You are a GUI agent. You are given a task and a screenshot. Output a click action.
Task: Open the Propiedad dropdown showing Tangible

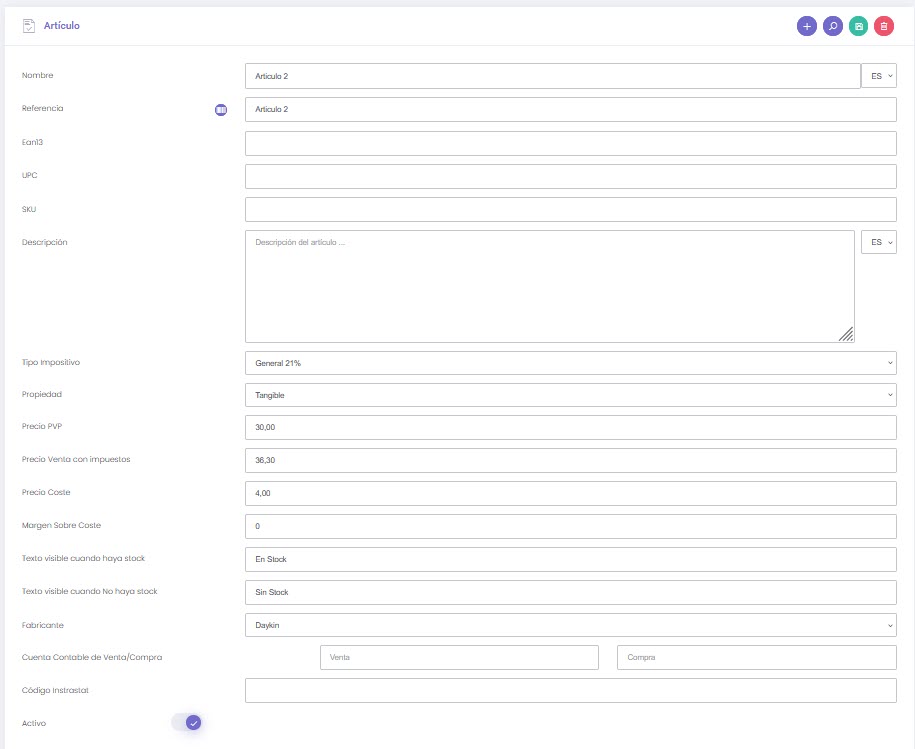tap(570, 395)
